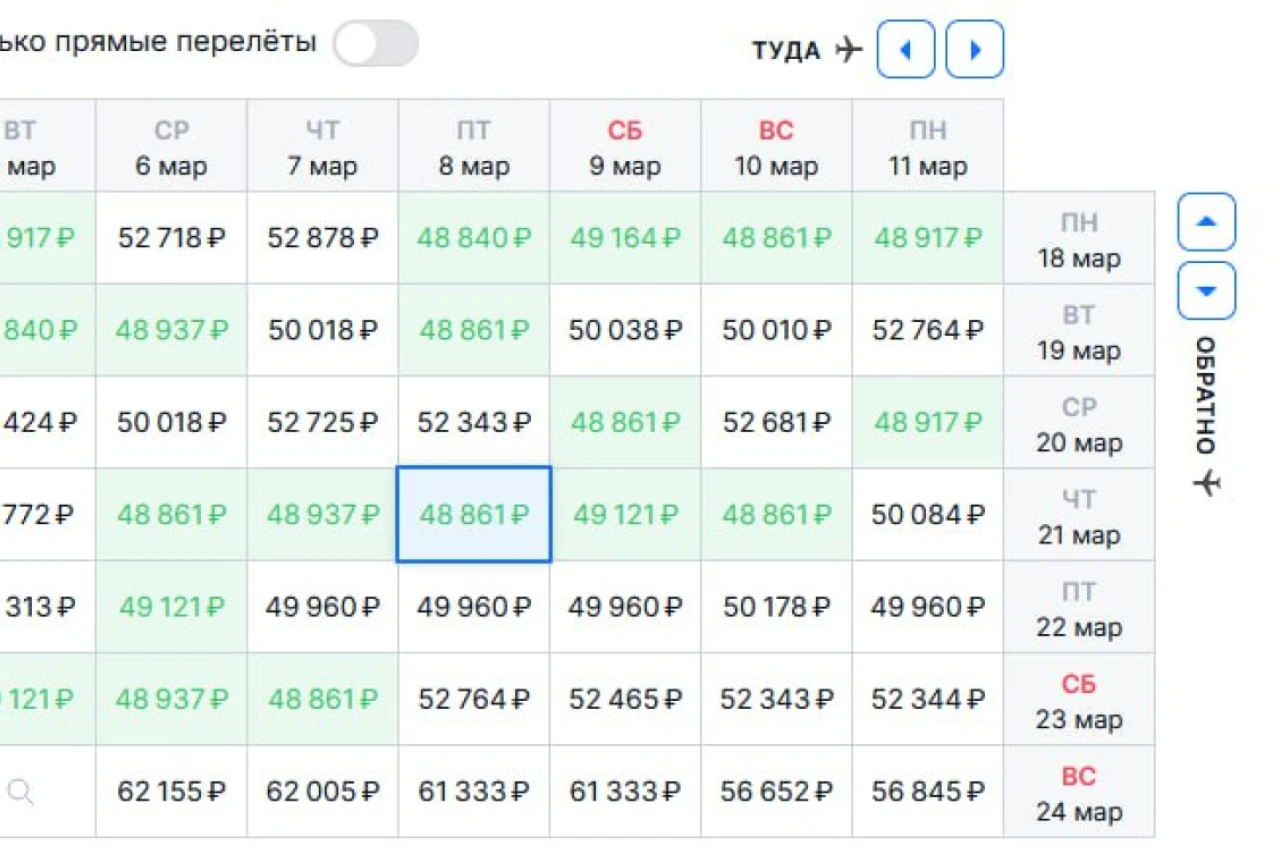Select the 56 845 ₽ price cell

pyautogui.click(x=928, y=792)
